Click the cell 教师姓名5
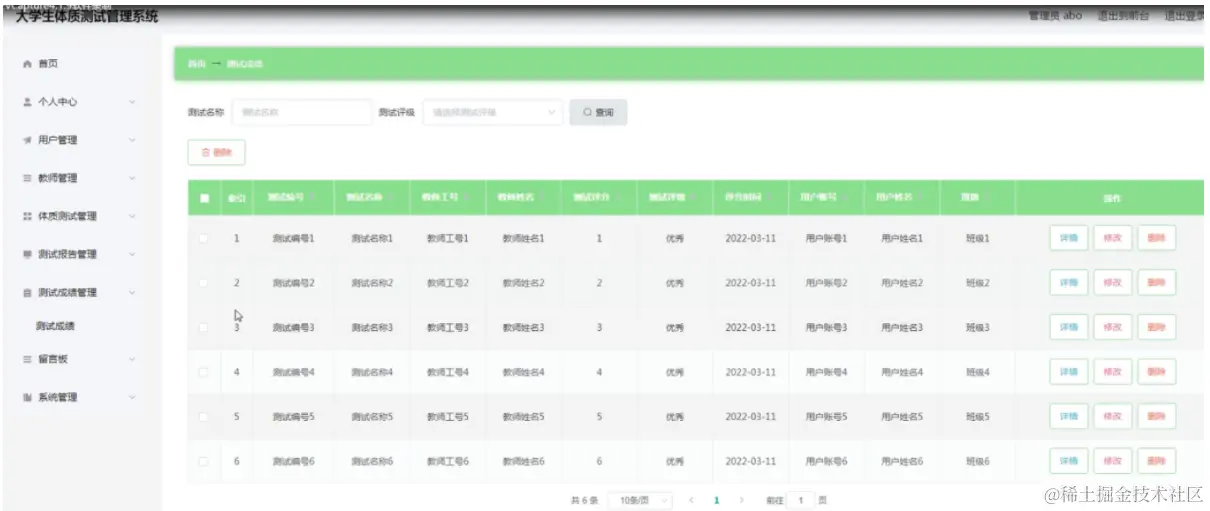Screen dimensions: 1210x511 click(x=523, y=416)
